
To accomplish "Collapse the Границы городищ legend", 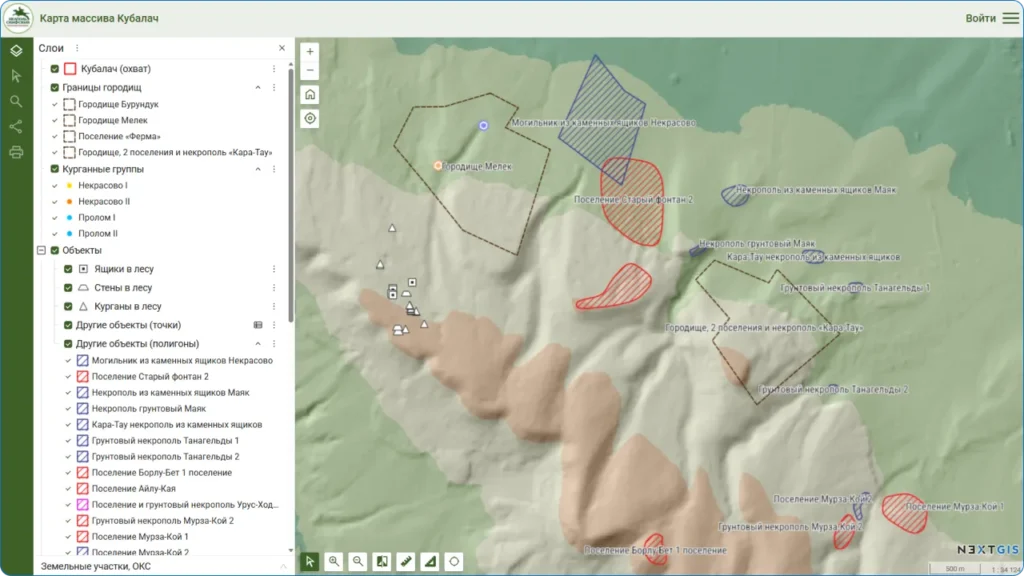I will (258, 88).
